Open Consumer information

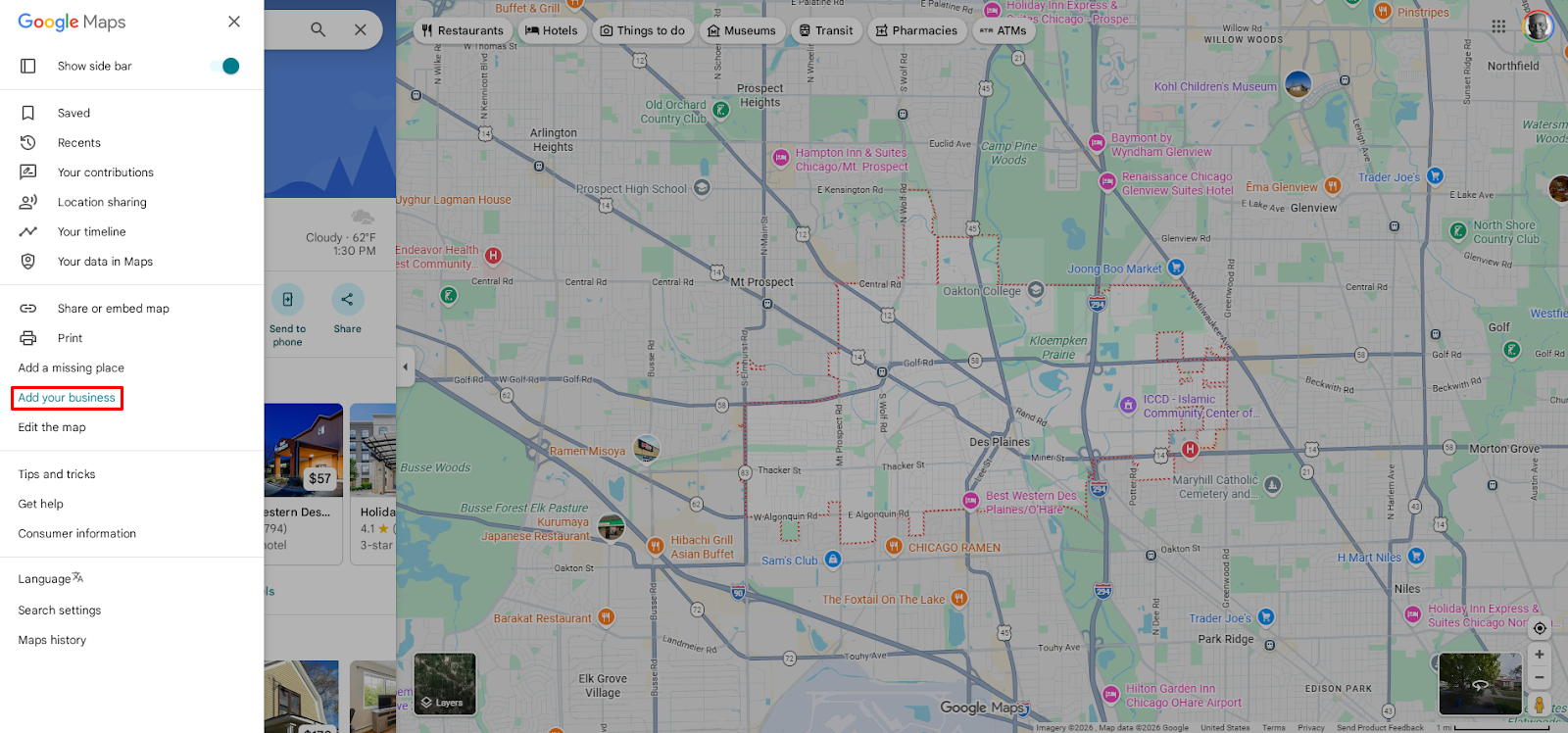pos(77,534)
